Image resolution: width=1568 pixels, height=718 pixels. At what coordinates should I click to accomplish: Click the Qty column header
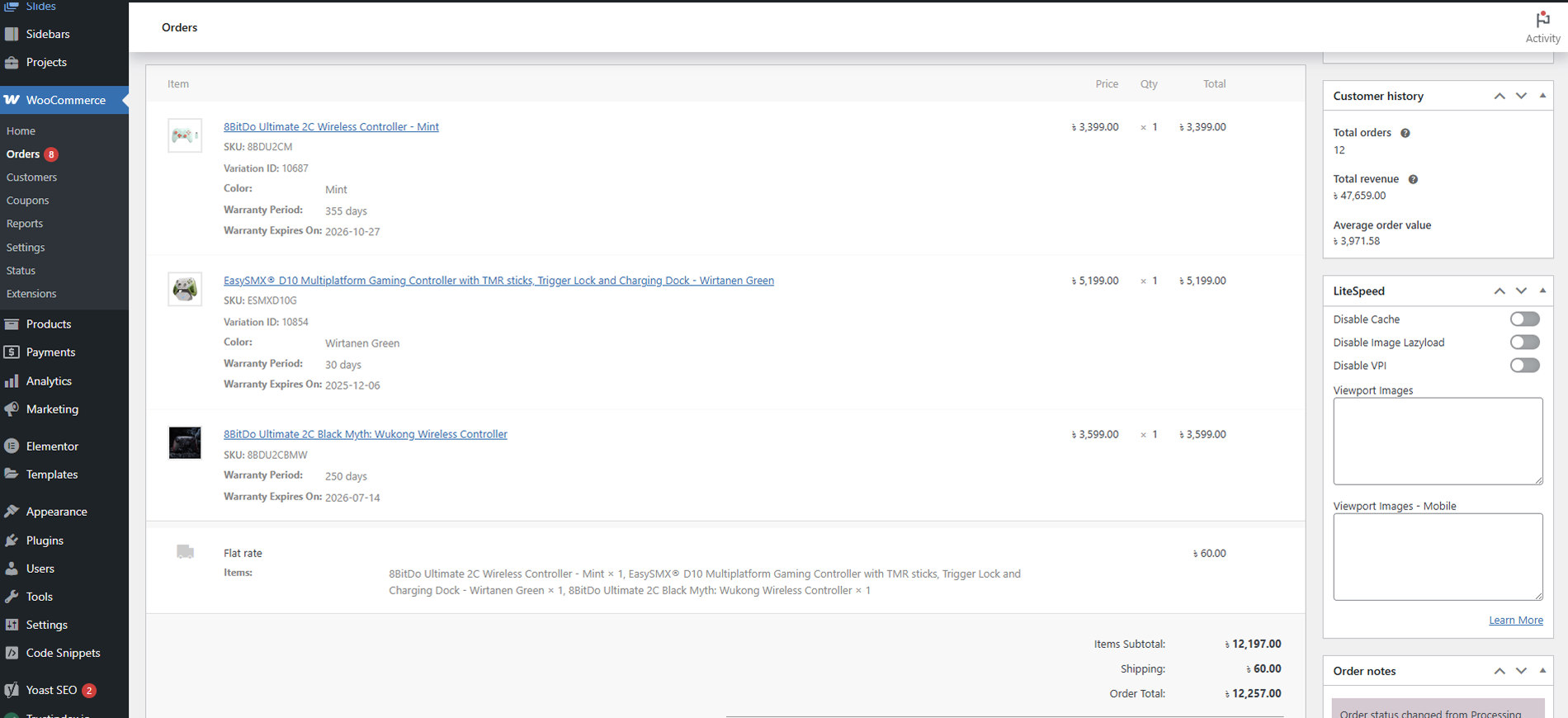tap(1149, 84)
